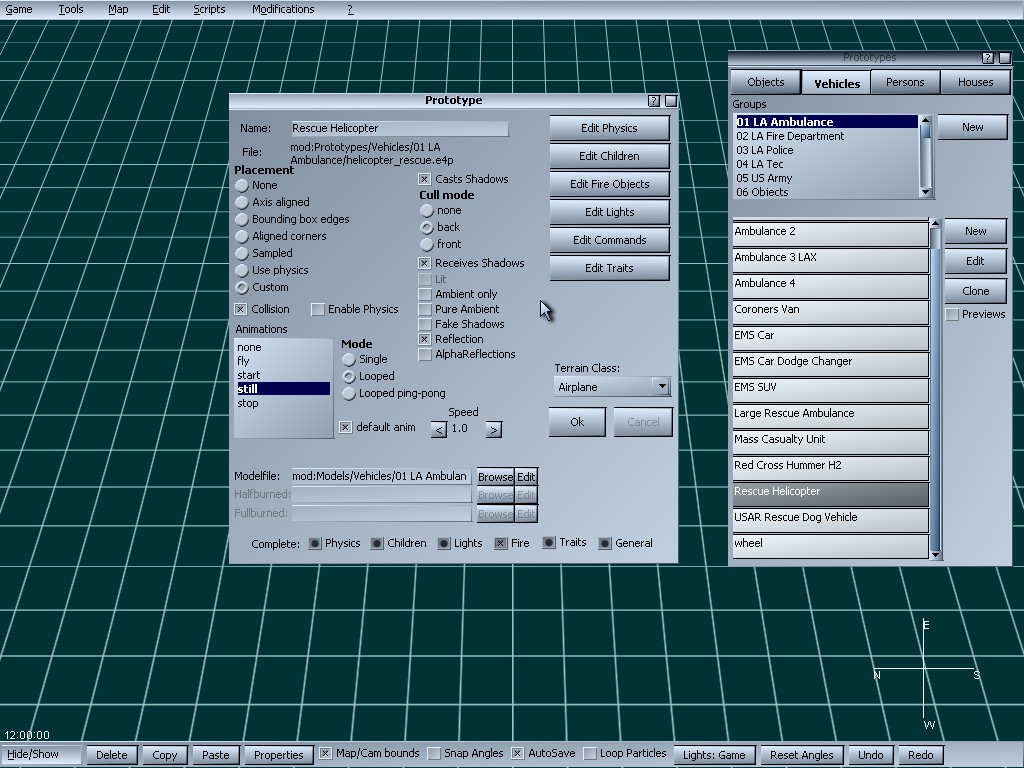
Task: Toggle the default anim checkbox
Action: coord(345,427)
